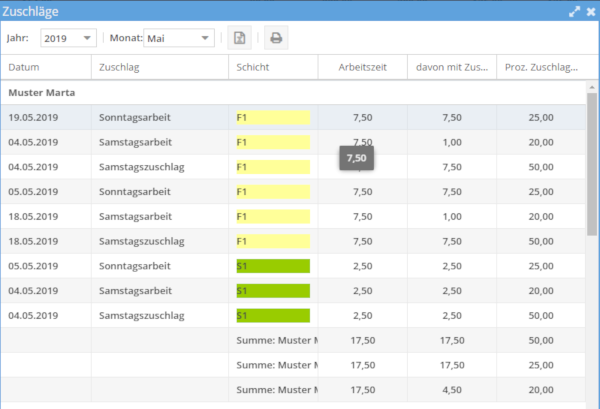
Task: Sort by the Zuschlag column header
Action: (x=159, y=67)
